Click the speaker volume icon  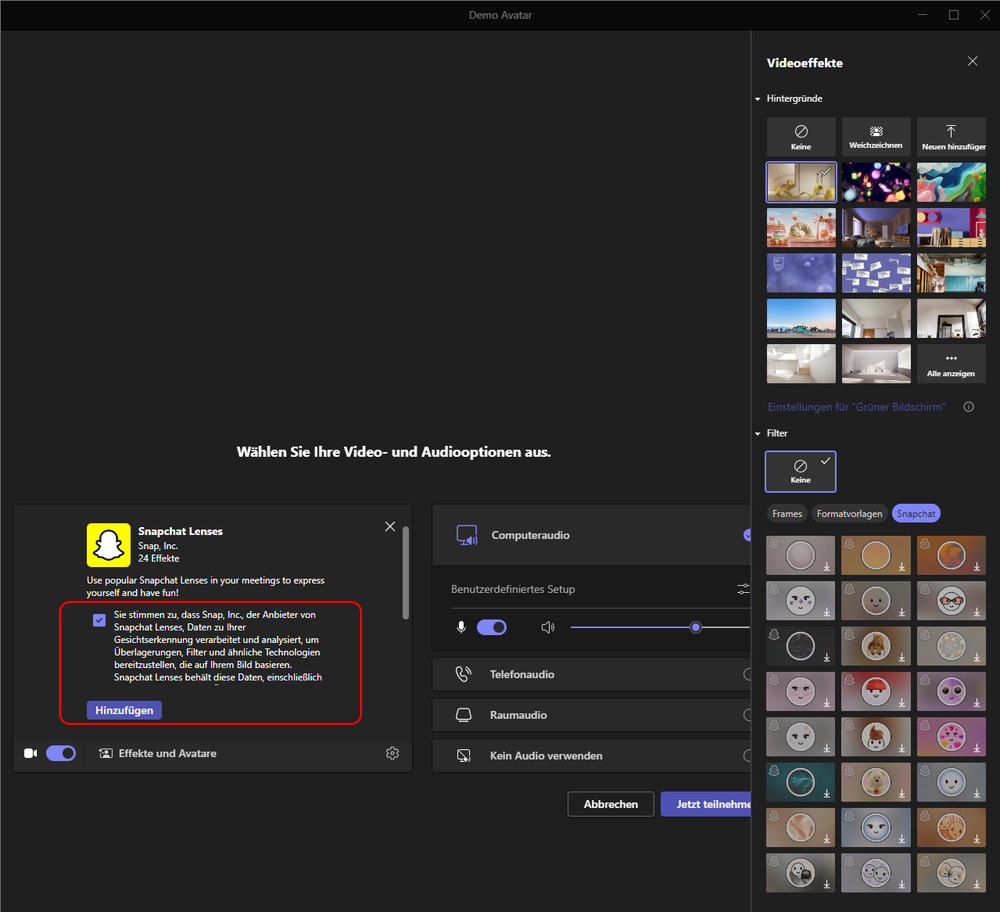point(548,628)
